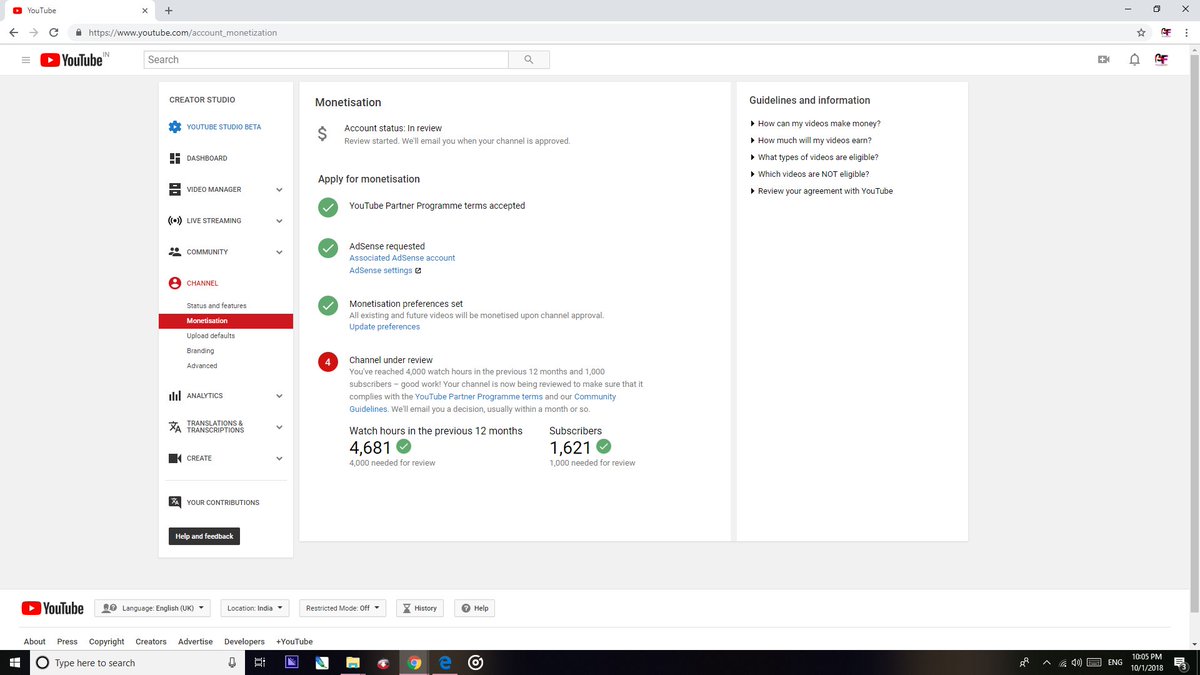Click the YouTube Studio Beta gear icon

point(175,127)
